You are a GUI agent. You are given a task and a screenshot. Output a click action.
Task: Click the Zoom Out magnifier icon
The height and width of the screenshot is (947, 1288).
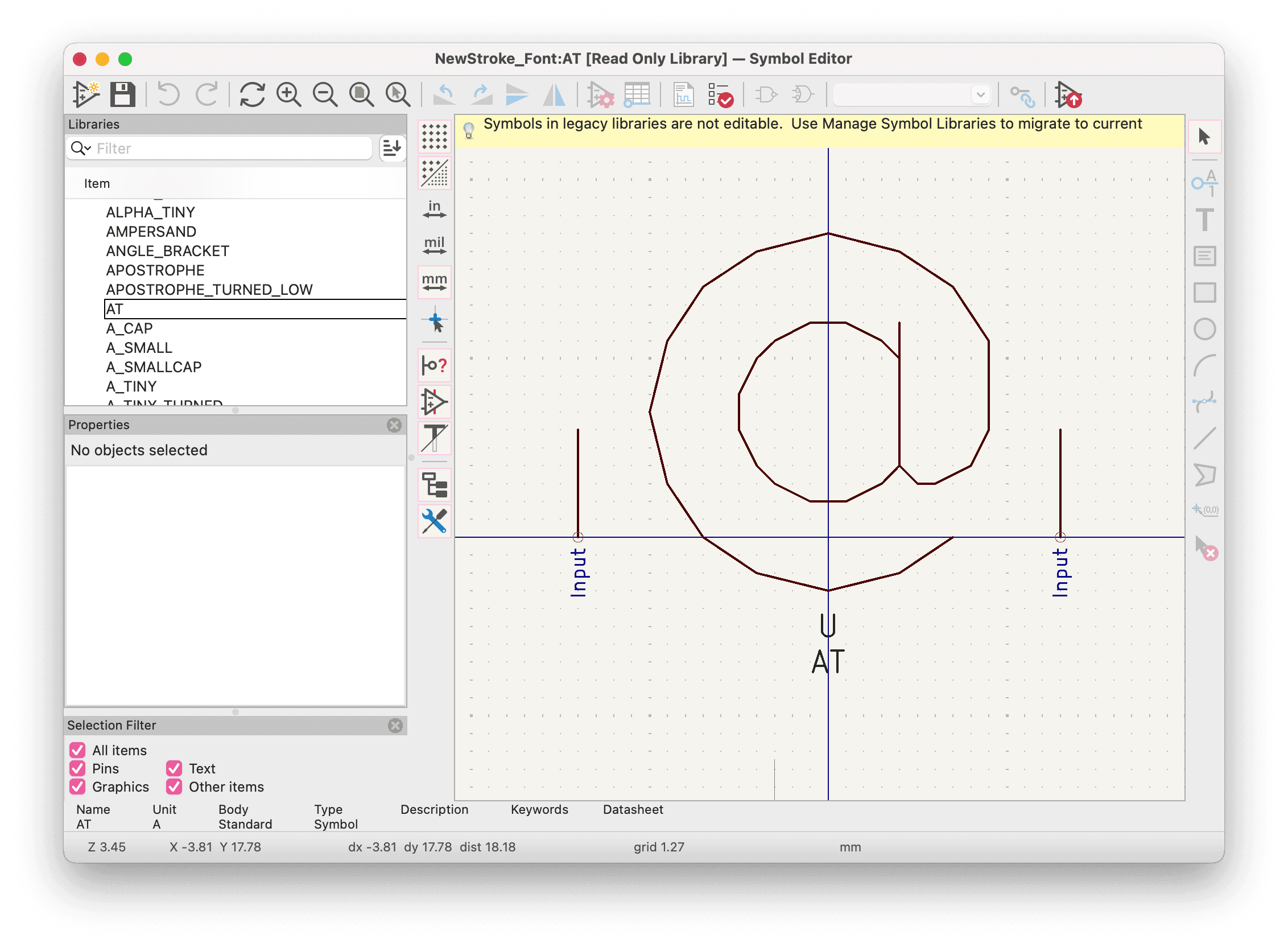pos(325,94)
